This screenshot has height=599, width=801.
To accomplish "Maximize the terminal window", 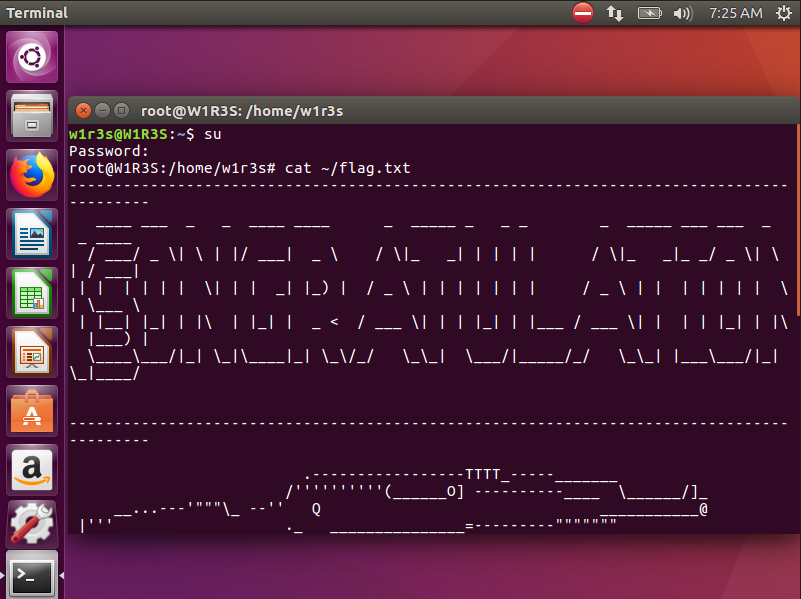I will pos(120,110).
